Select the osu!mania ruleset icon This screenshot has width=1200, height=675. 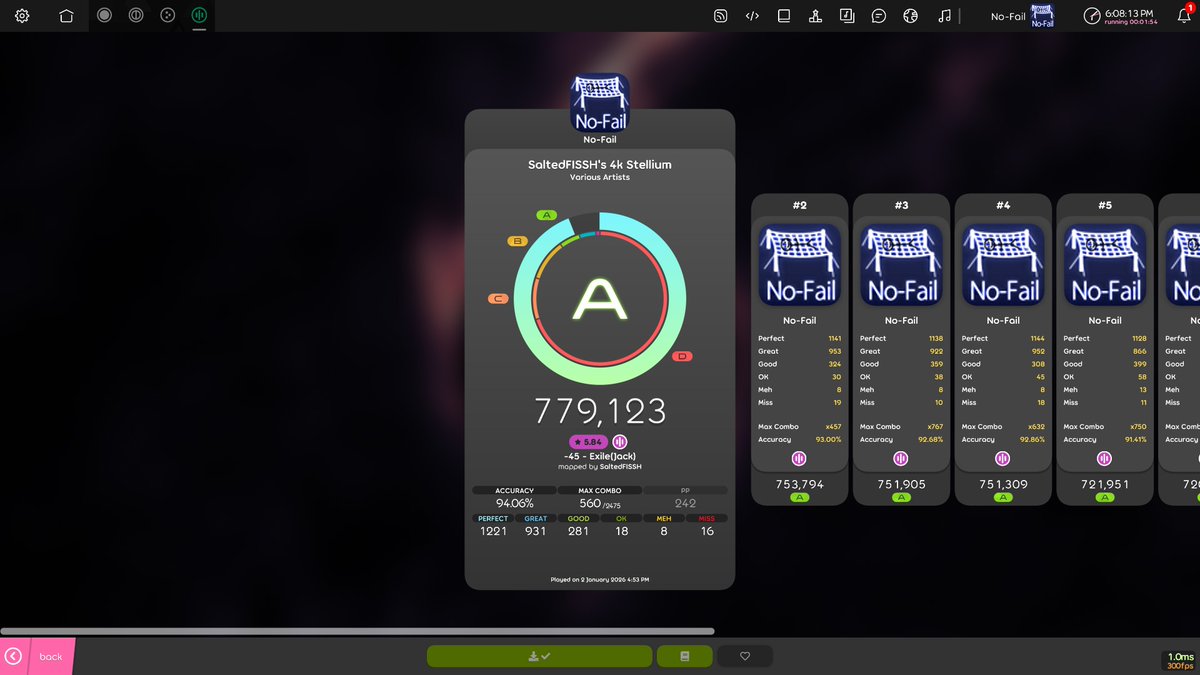199,15
